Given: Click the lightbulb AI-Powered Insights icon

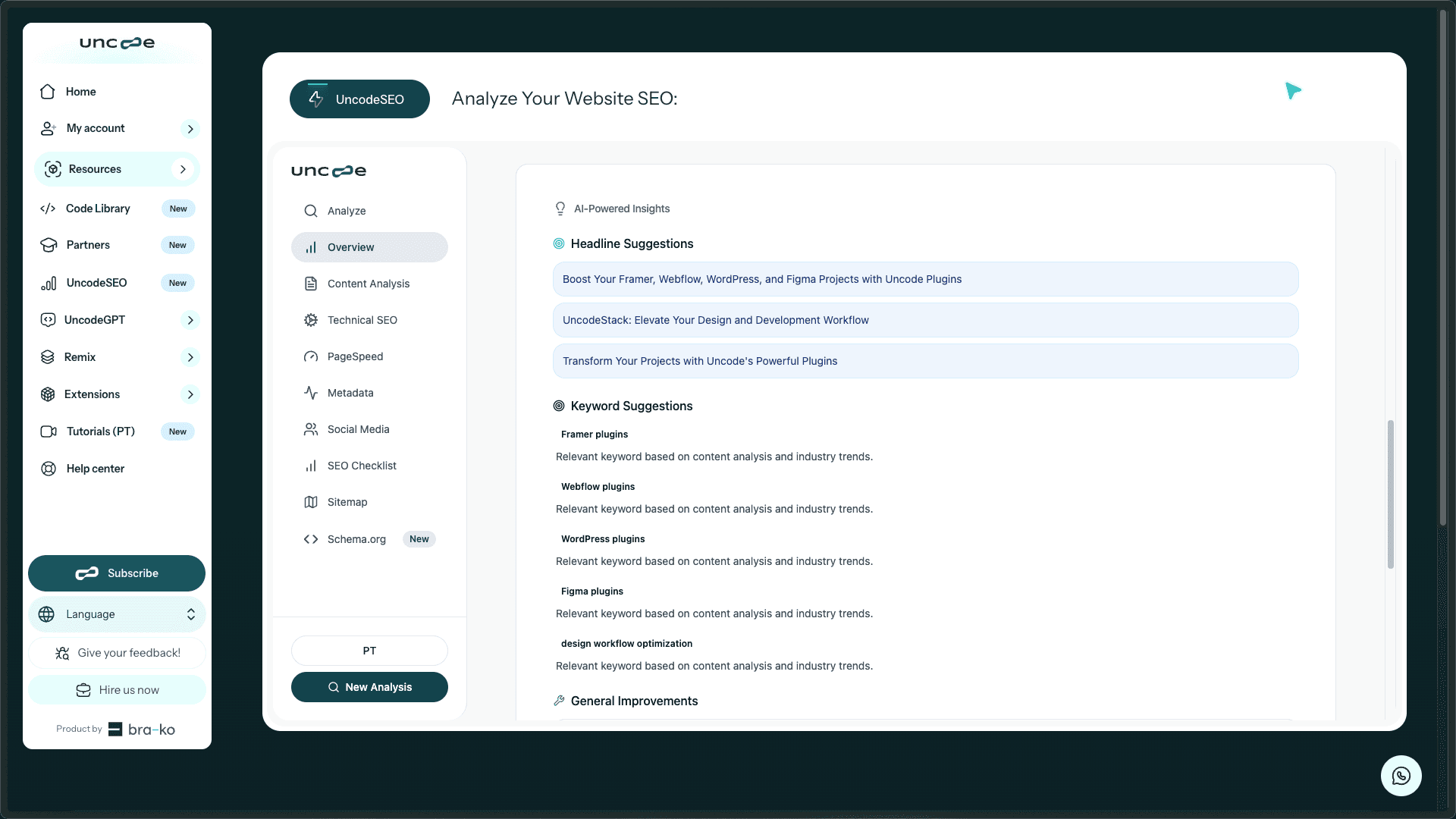Looking at the screenshot, I should pyautogui.click(x=560, y=209).
